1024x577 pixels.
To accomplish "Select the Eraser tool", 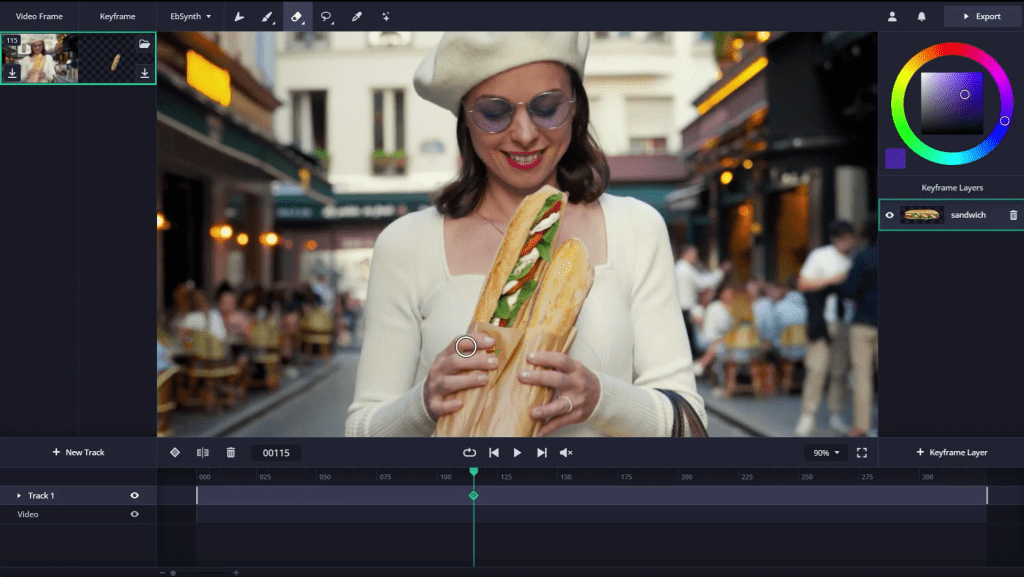I will pos(297,16).
